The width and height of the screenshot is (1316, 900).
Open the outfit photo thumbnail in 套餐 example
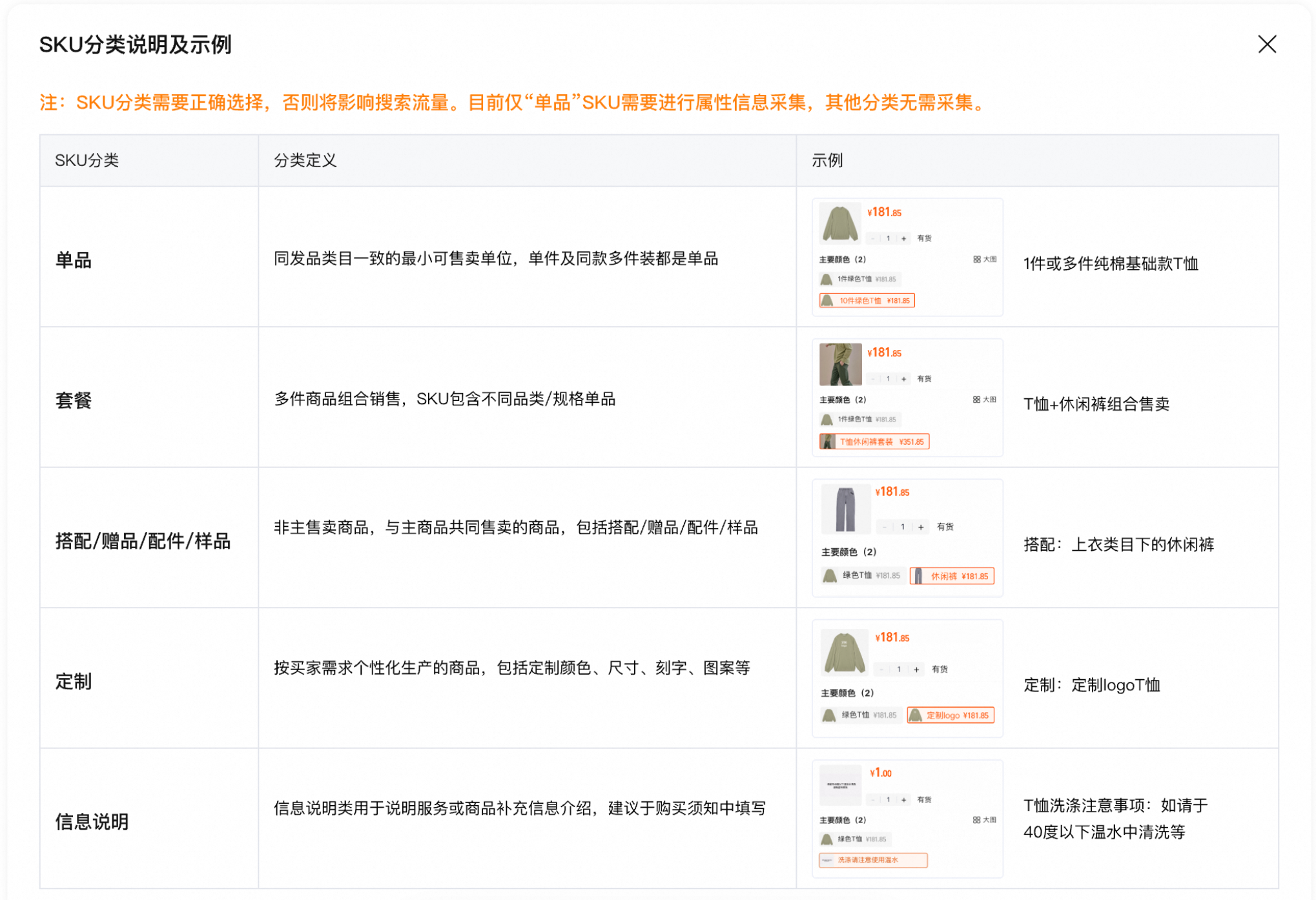coord(840,364)
